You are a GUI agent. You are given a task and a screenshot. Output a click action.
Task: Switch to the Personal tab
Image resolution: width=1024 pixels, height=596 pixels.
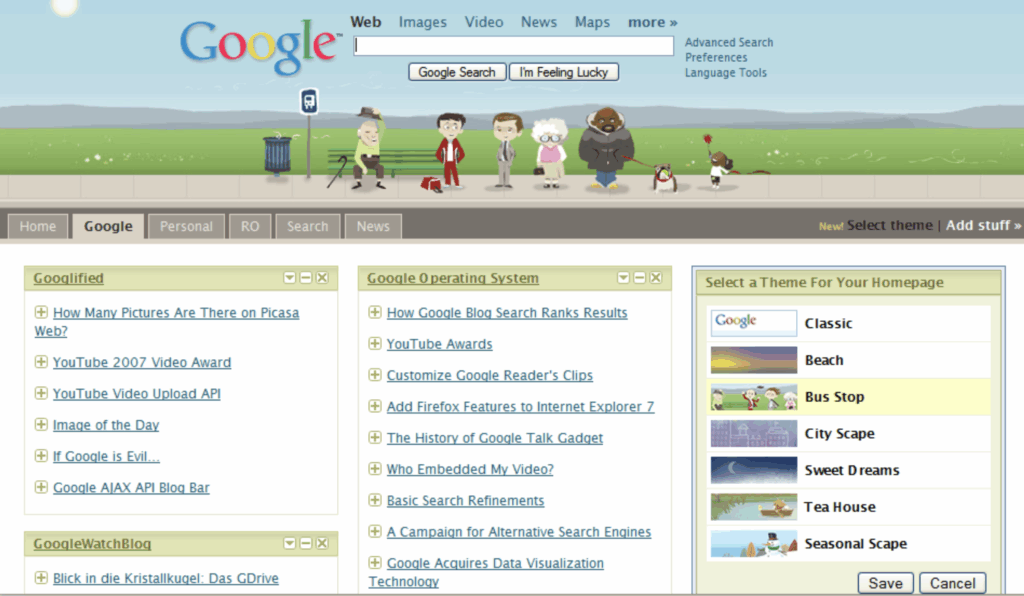[185, 226]
